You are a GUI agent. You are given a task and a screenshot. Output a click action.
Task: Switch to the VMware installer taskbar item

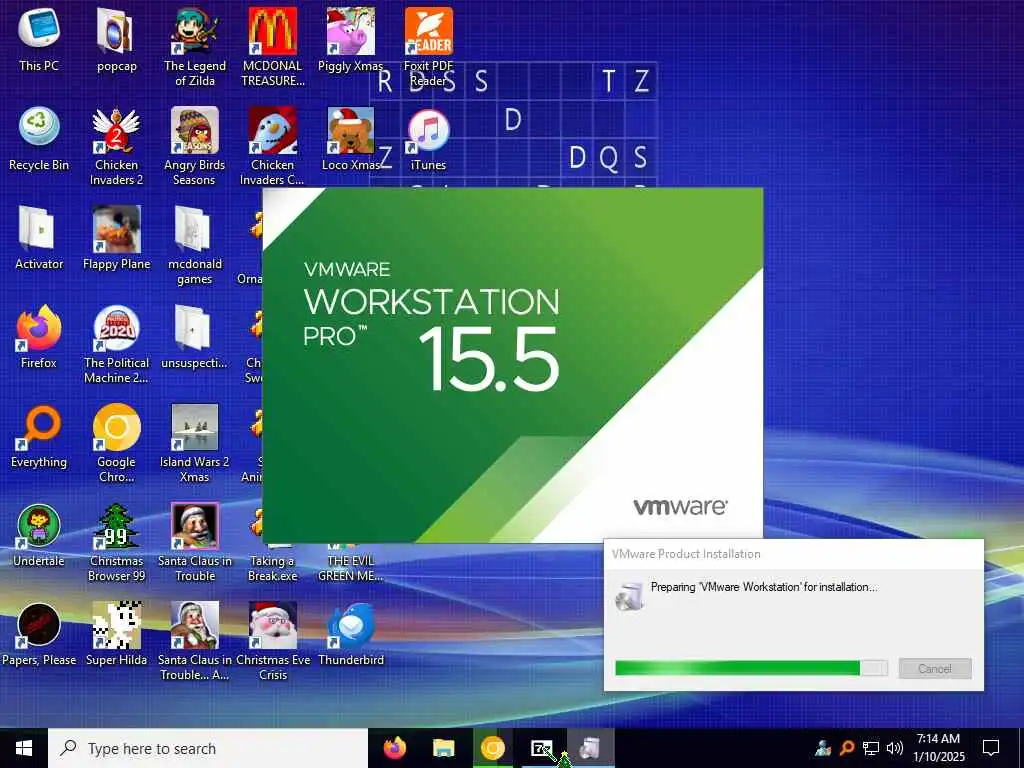coord(590,748)
